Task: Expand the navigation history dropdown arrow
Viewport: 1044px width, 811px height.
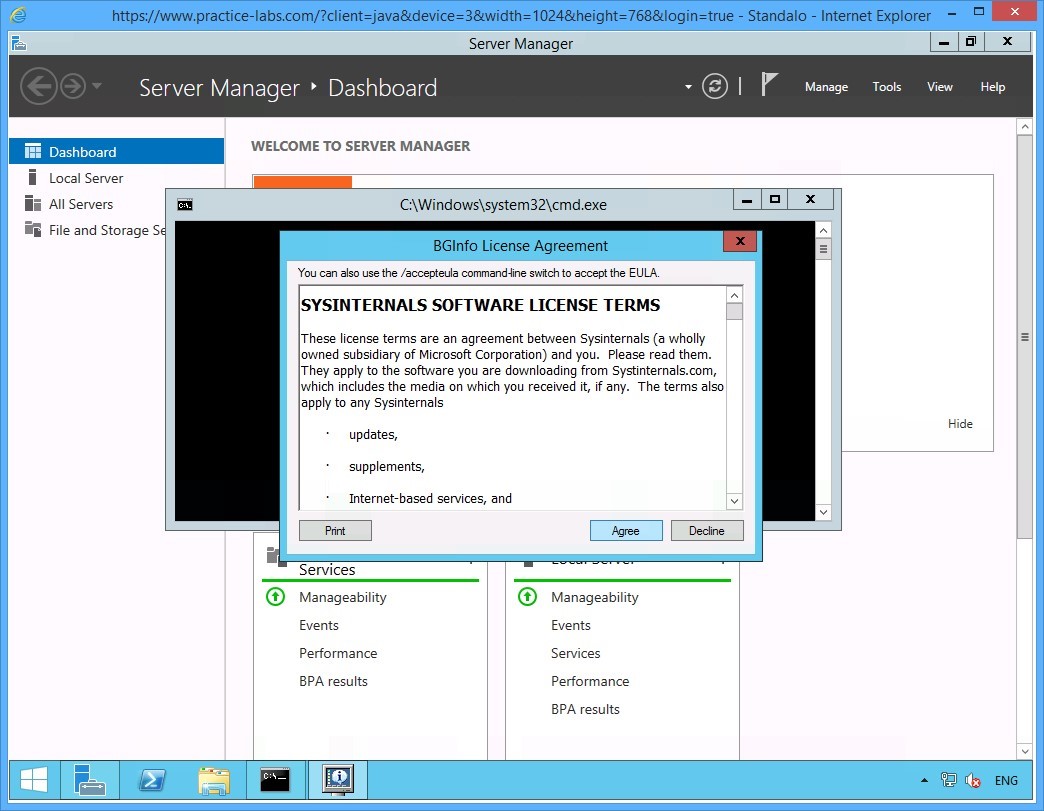Action: click(x=97, y=87)
